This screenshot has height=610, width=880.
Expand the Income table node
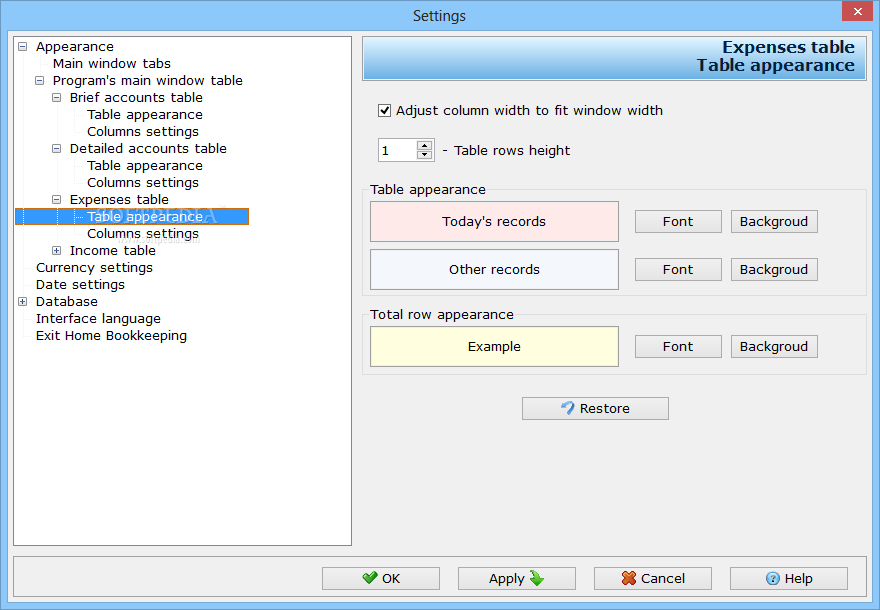56,251
